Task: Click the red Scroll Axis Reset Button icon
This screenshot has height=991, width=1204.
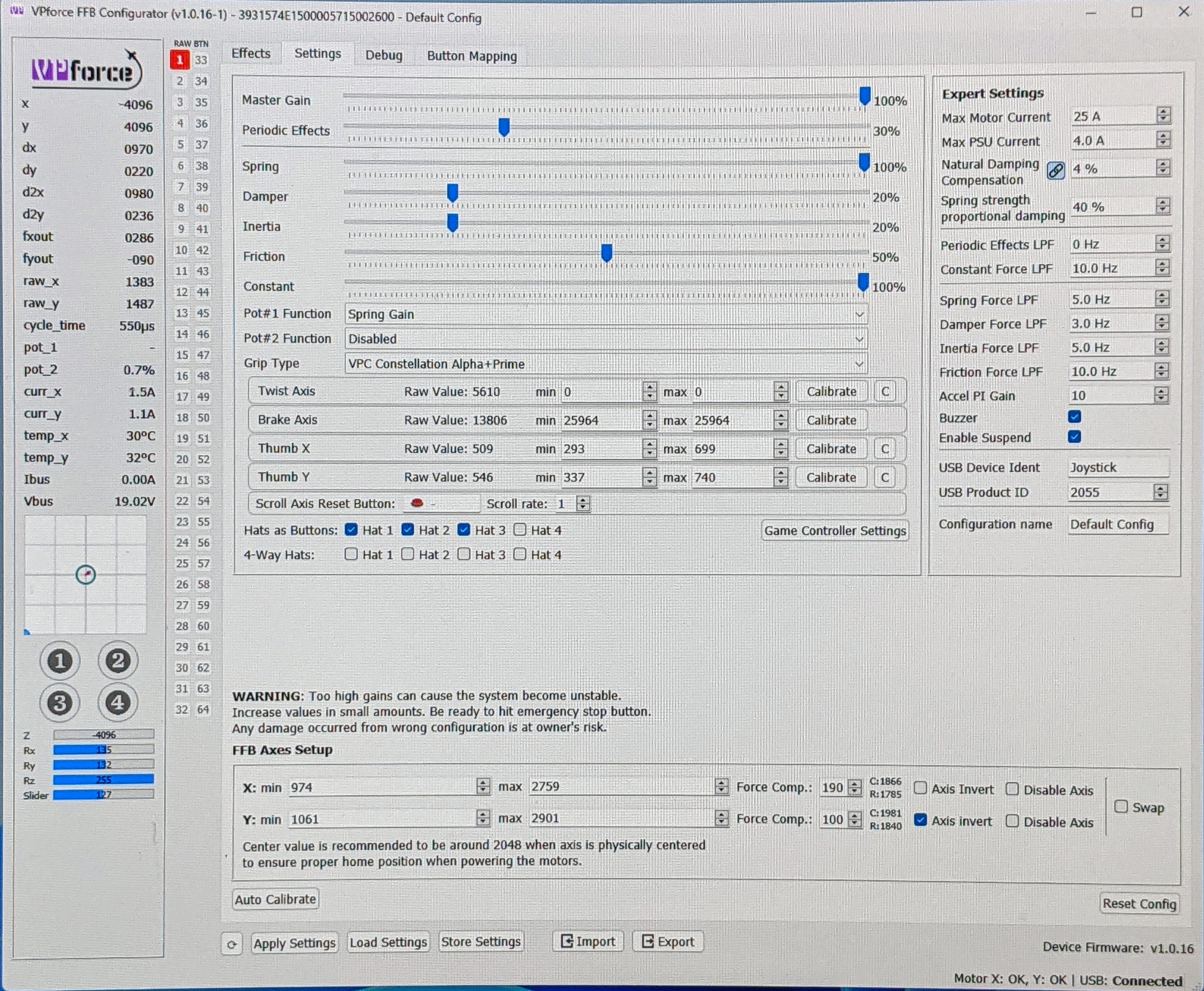Action: point(417,503)
